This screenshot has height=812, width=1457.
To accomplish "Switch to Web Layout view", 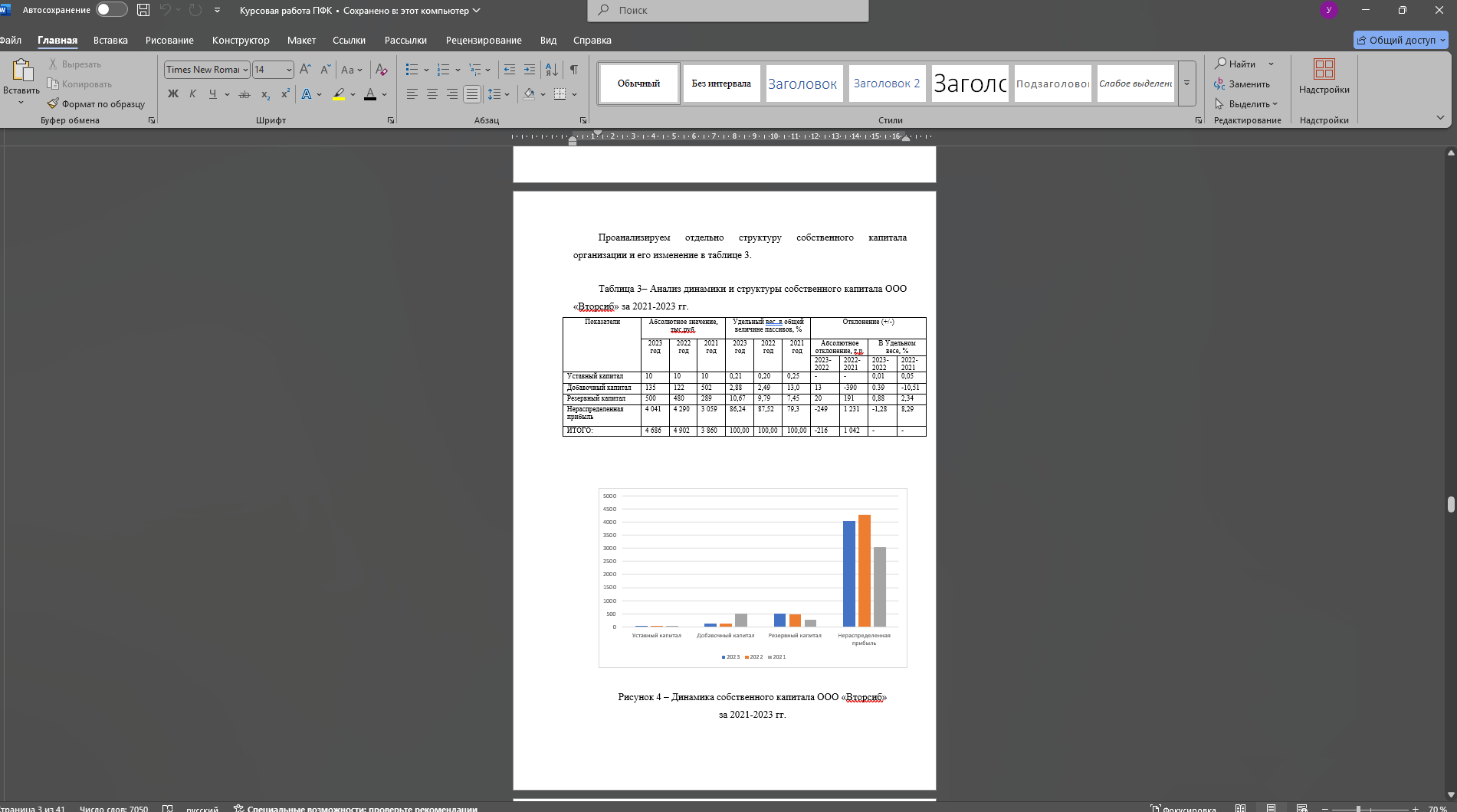I will point(1301,808).
